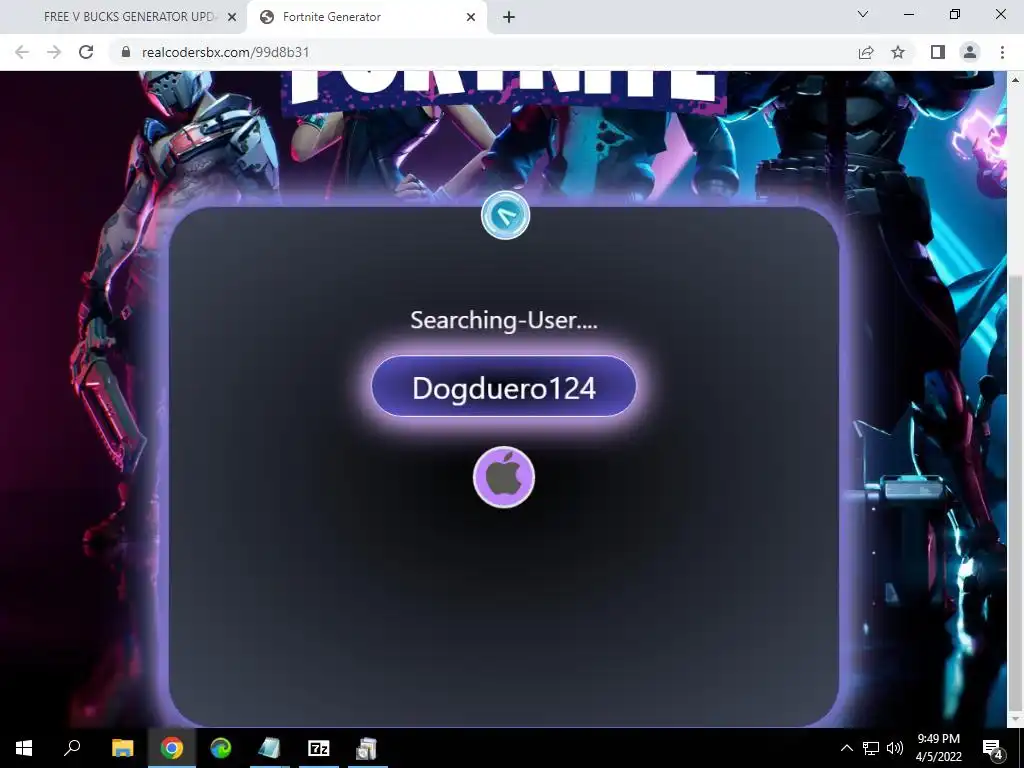Viewport: 1024px width, 768px height.
Task: Restore down the Chrome window
Action: click(x=955, y=14)
